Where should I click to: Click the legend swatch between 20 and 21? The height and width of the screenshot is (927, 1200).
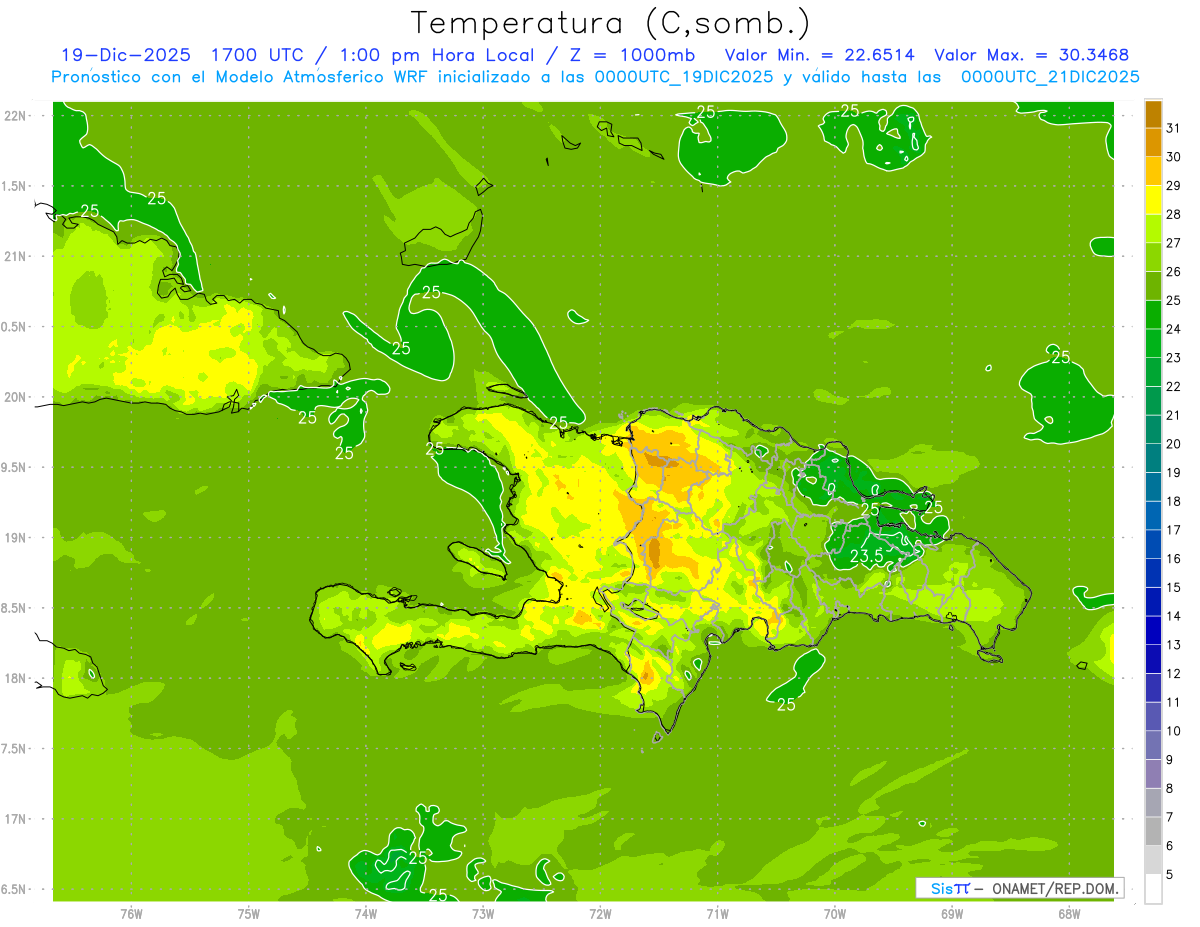(1153, 429)
